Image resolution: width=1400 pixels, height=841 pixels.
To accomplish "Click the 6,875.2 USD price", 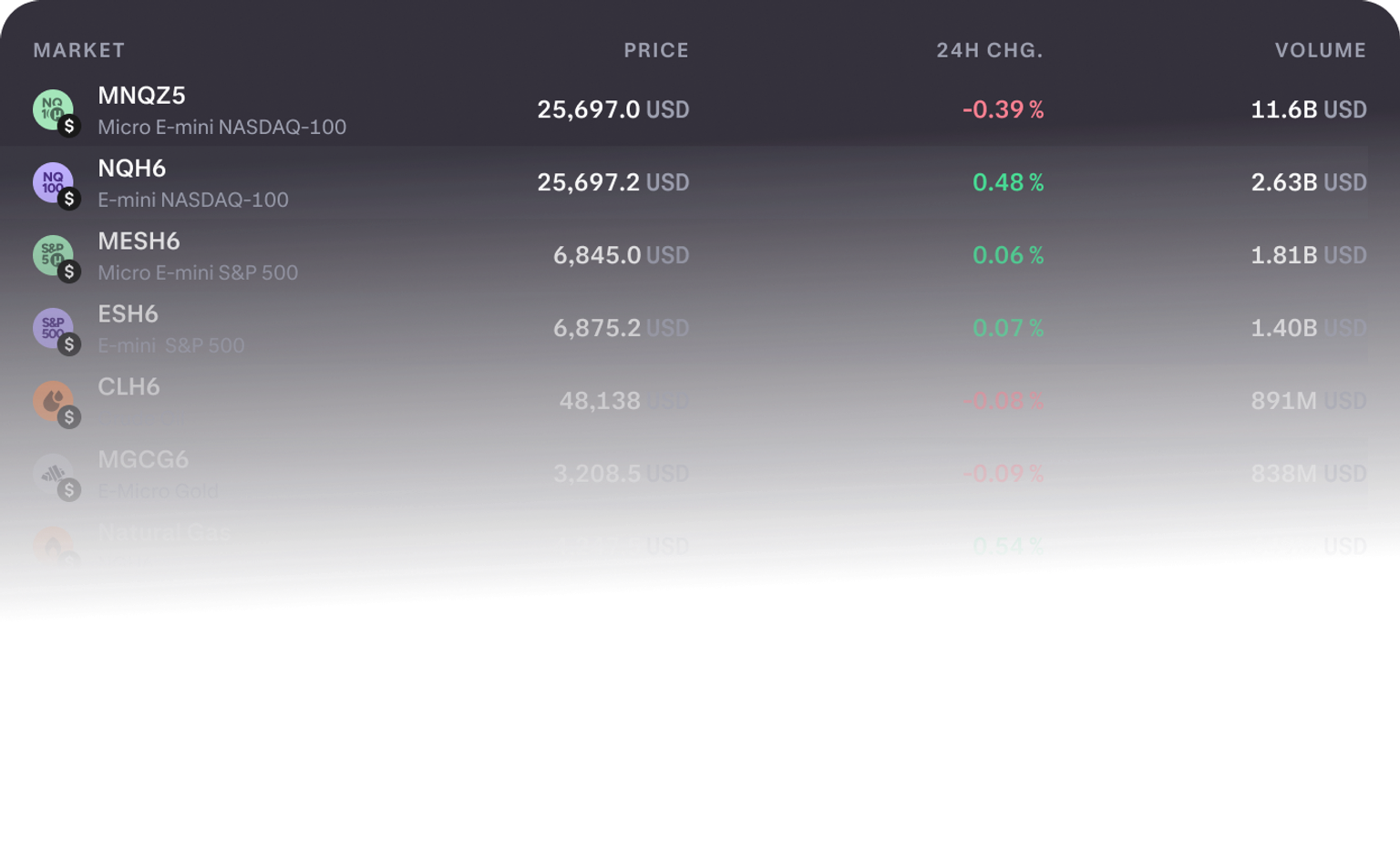I will (x=622, y=328).
